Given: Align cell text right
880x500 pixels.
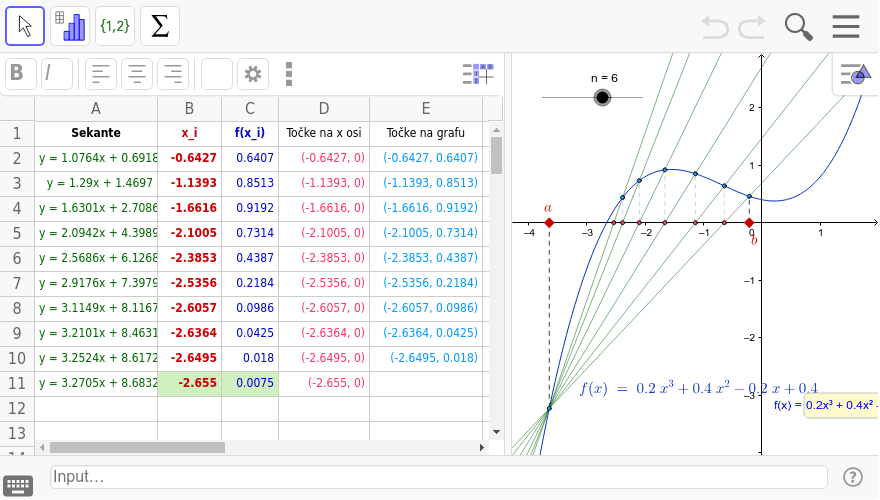Looking at the screenshot, I should [x=173, y=74].
